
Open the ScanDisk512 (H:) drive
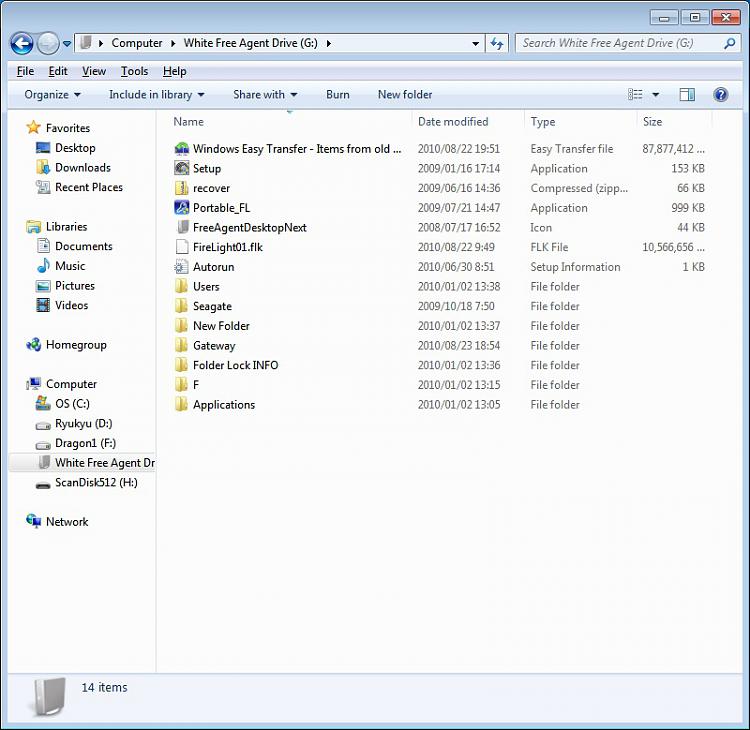(96, 482)
